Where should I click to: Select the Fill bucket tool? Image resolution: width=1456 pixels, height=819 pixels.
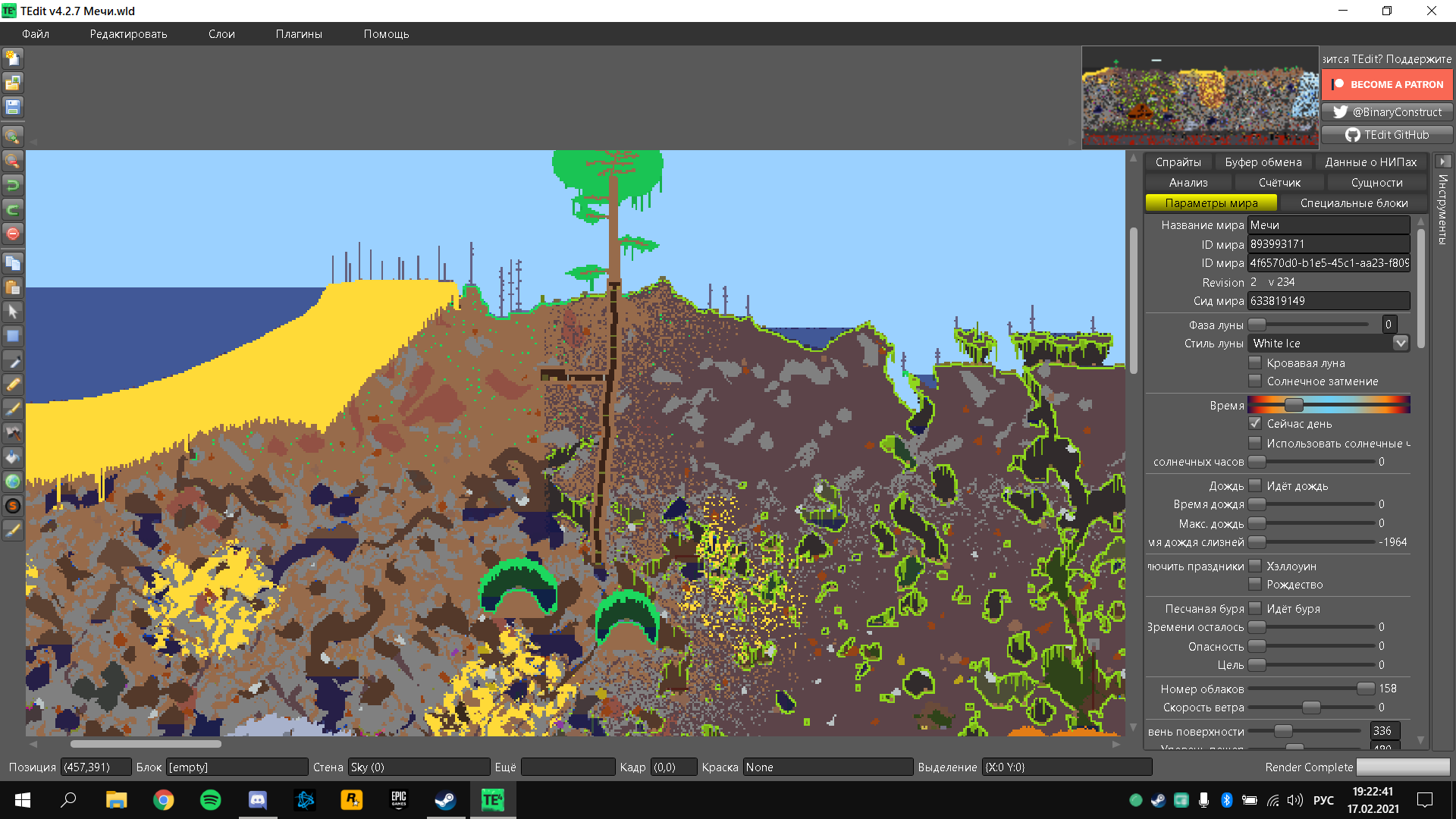[x=13, y=457]
